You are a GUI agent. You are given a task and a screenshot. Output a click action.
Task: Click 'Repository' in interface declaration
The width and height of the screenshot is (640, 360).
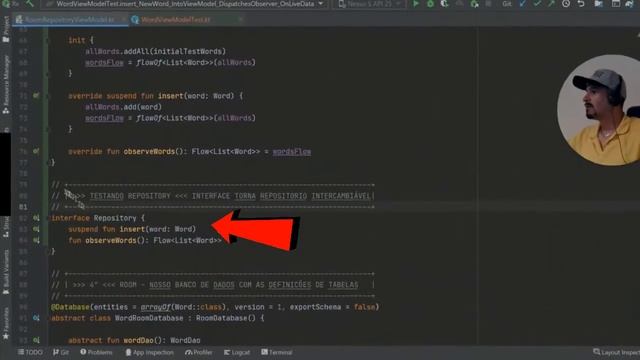click(115, 218)
